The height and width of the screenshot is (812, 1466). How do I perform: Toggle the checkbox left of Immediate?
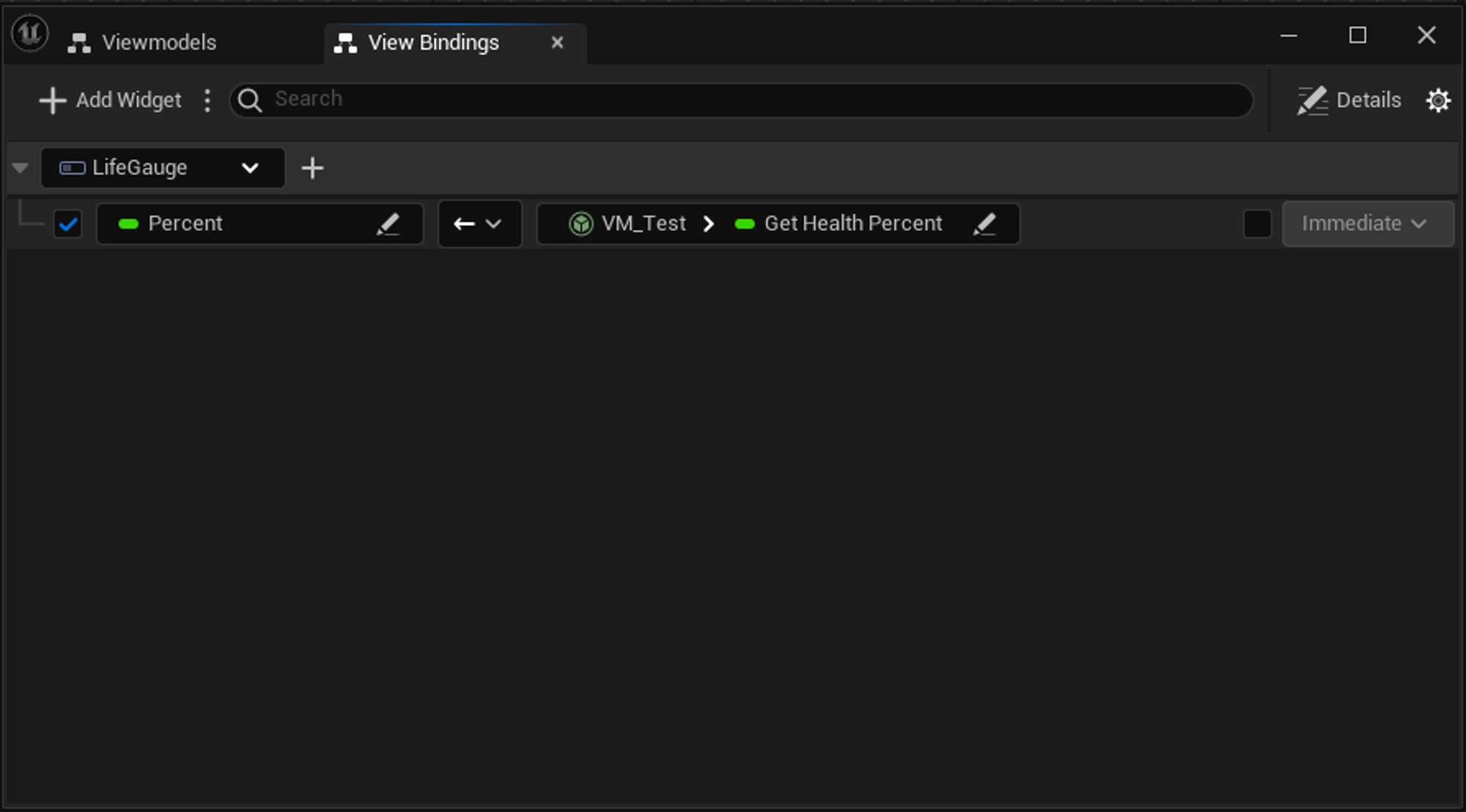point(1257,224)
